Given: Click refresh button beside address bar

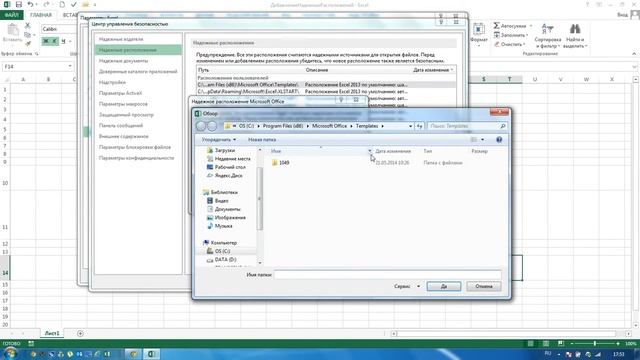Looking at the screenshot, I should [x=420, y=126].
